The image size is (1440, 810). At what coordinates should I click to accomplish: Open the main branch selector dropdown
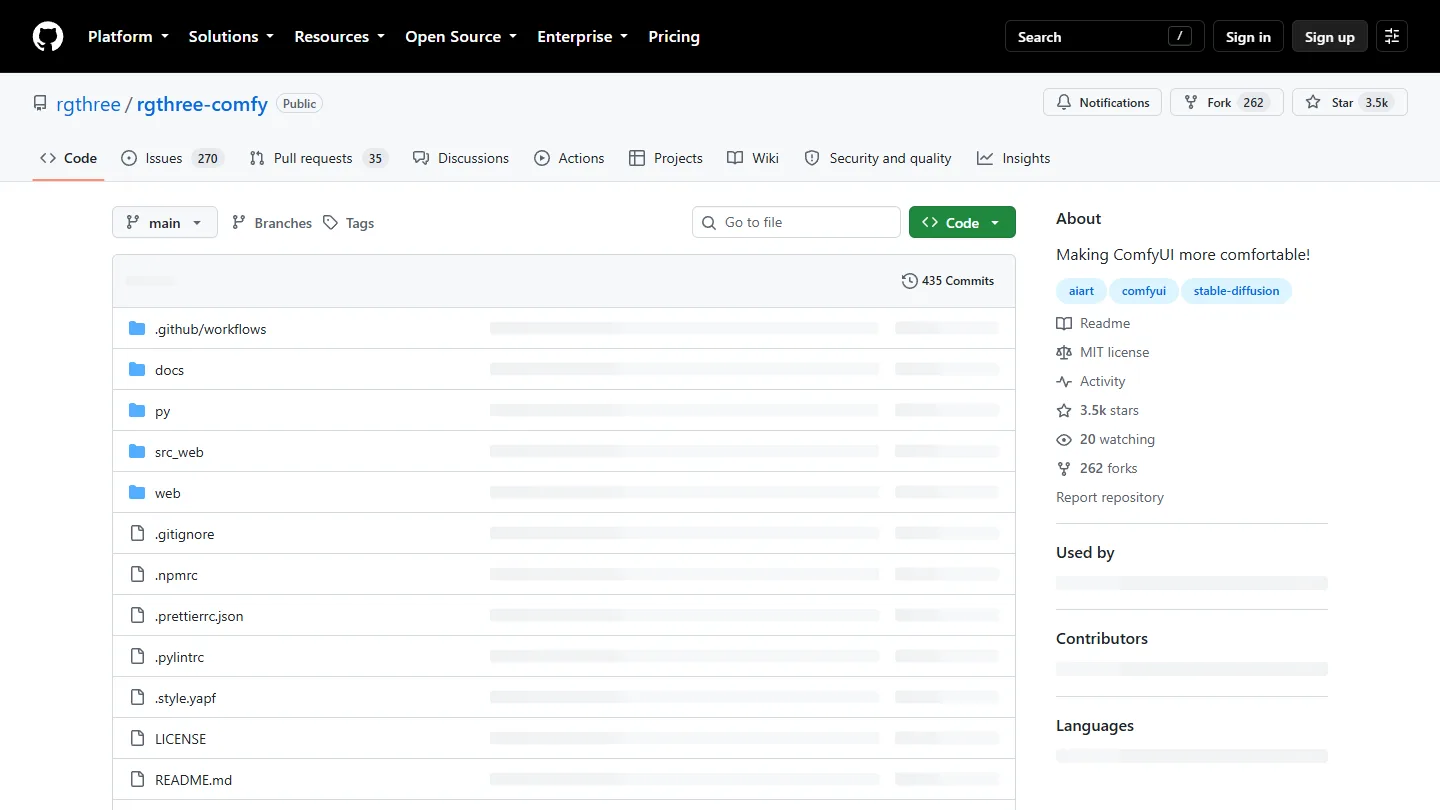tap(165, 222)
